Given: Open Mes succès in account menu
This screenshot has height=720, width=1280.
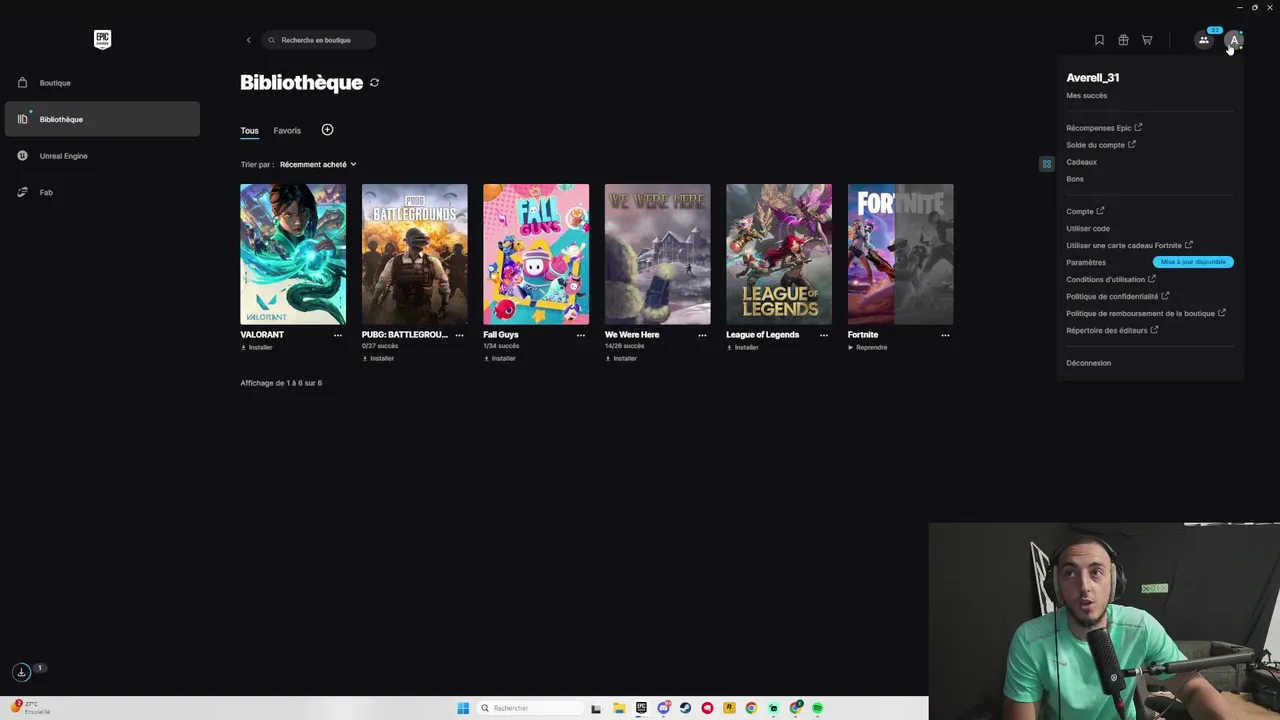Looking at the screenshot, I should pyautogui.click(x=1087, y=96).
